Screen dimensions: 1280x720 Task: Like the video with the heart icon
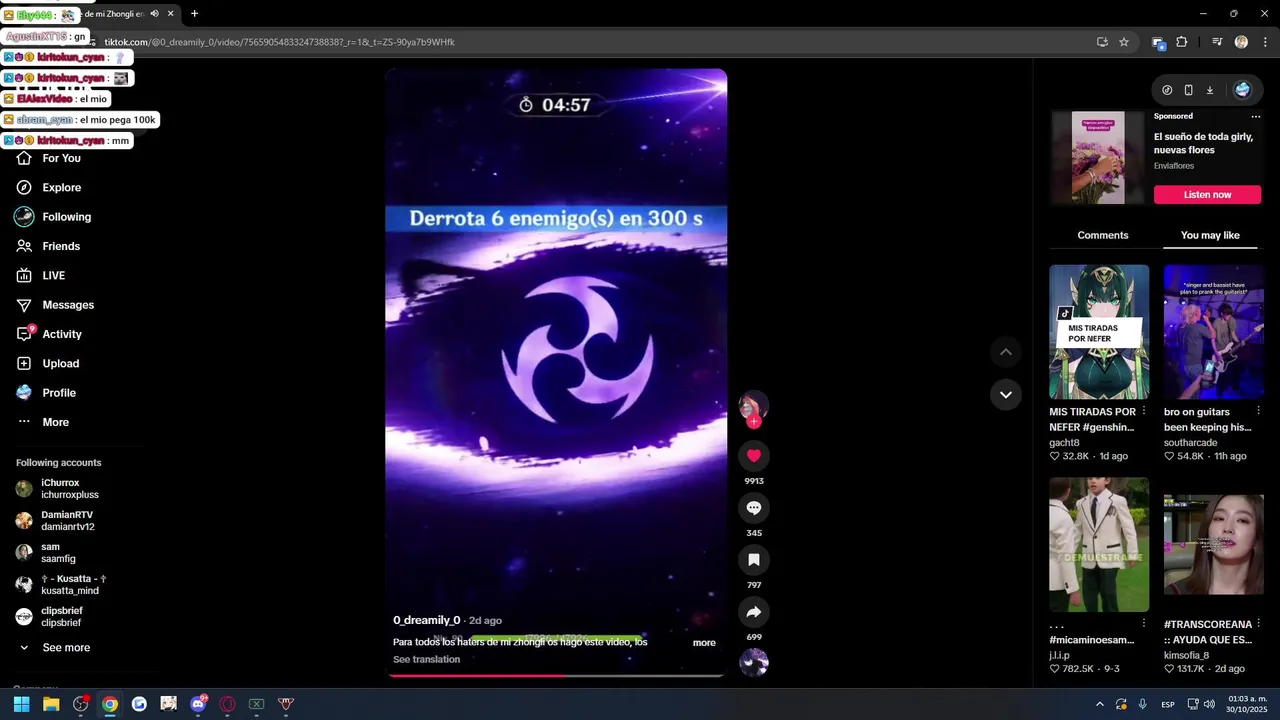(x=754, y=455)
